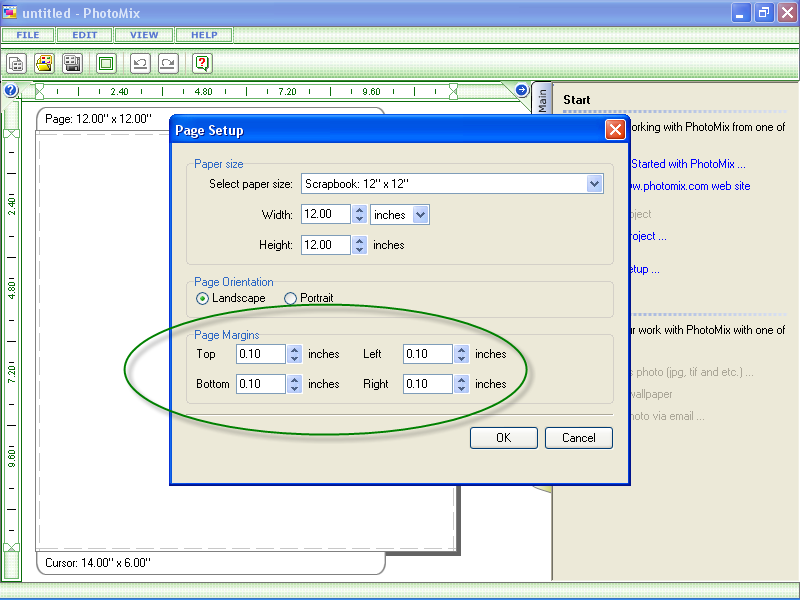This screenshot has width=800, height=600.
Task: Open the photomix.com web site link
Action: (690, 186)
